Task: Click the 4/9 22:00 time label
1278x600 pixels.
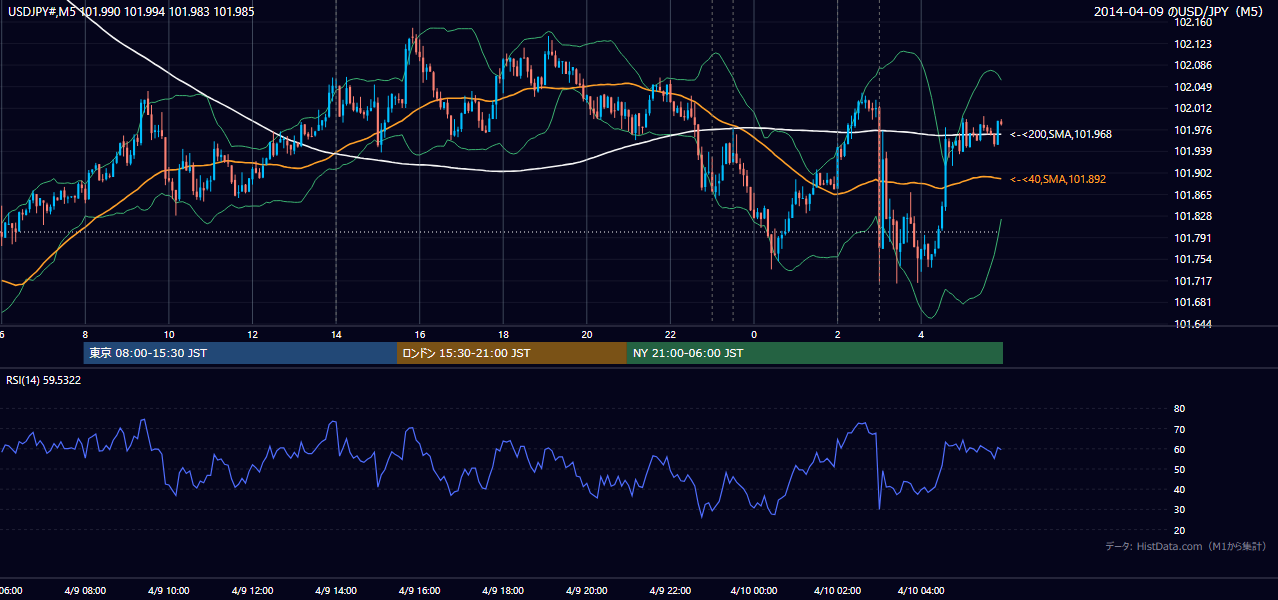Action: 670,590
